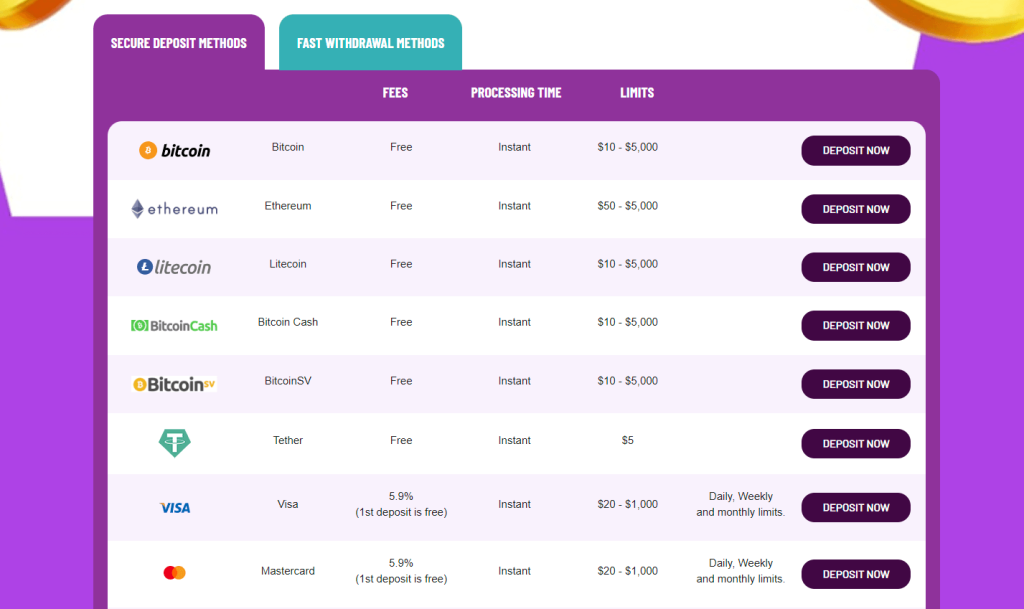Open the Secure Deposit Methods tab
Image resolution: width=1024 pixels, height=609 pixels.
pyautogui.click(x=179, y=43)
